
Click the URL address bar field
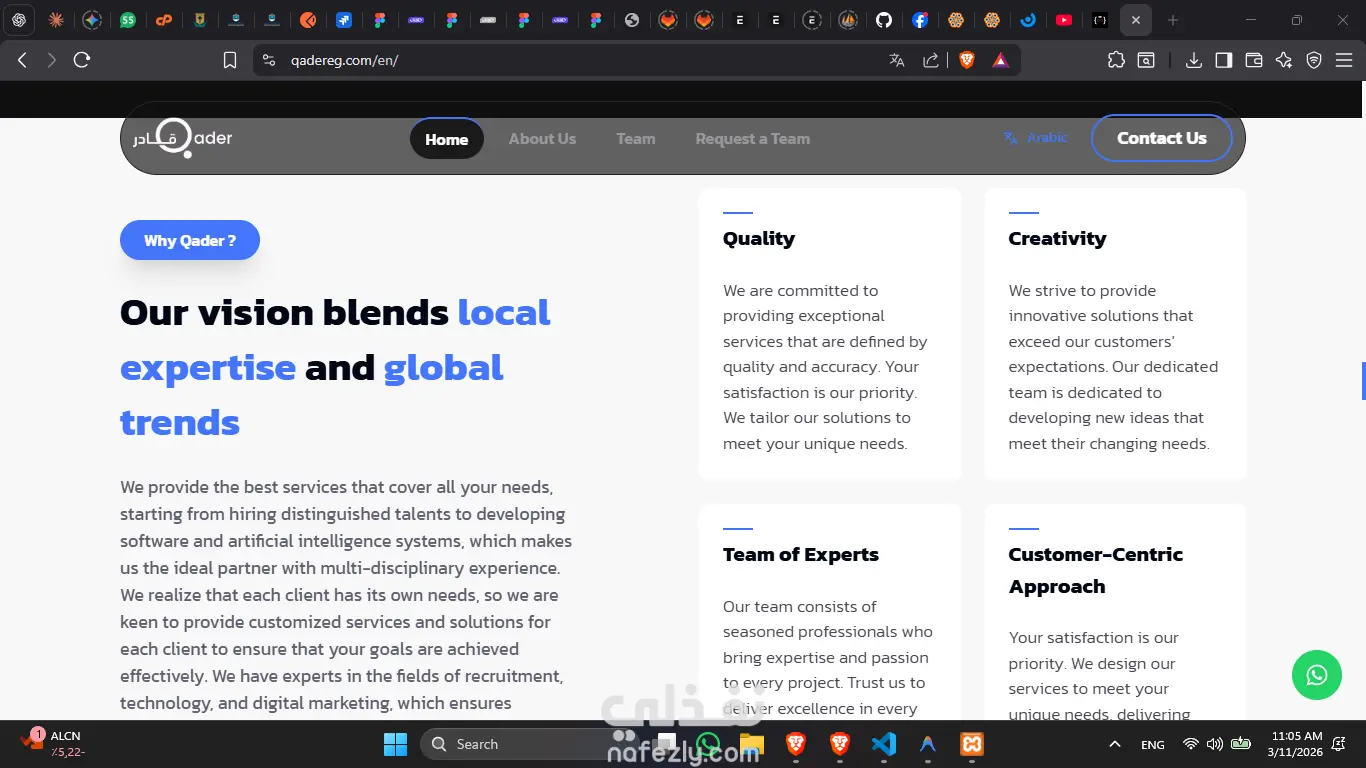(580, 60)
